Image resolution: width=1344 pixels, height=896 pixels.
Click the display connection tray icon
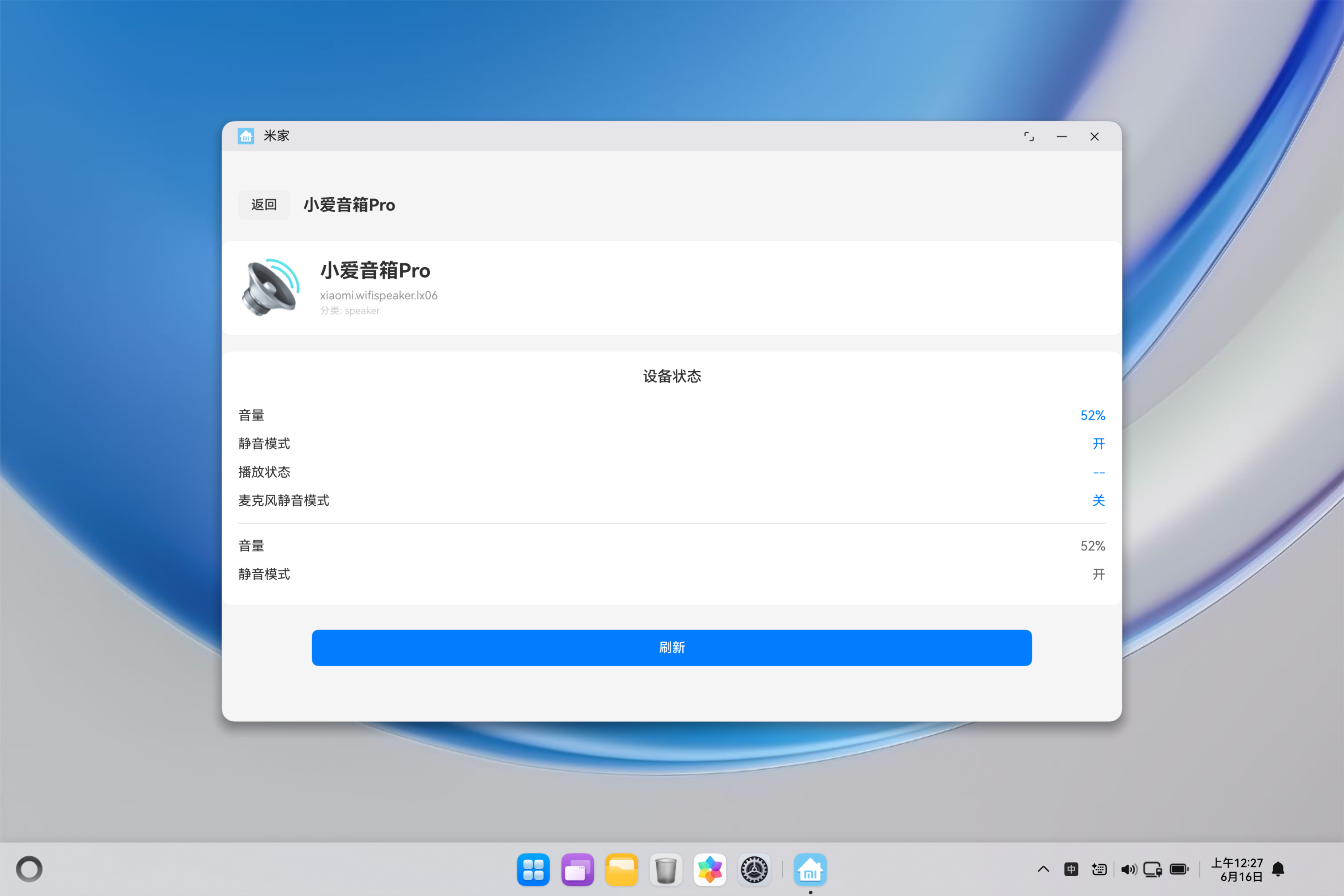pos(1153,870)
